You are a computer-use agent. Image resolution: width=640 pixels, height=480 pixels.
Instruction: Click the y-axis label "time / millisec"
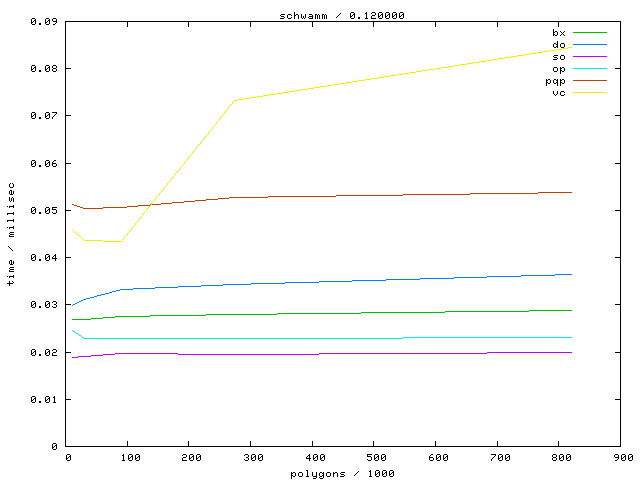coord(12,234)
